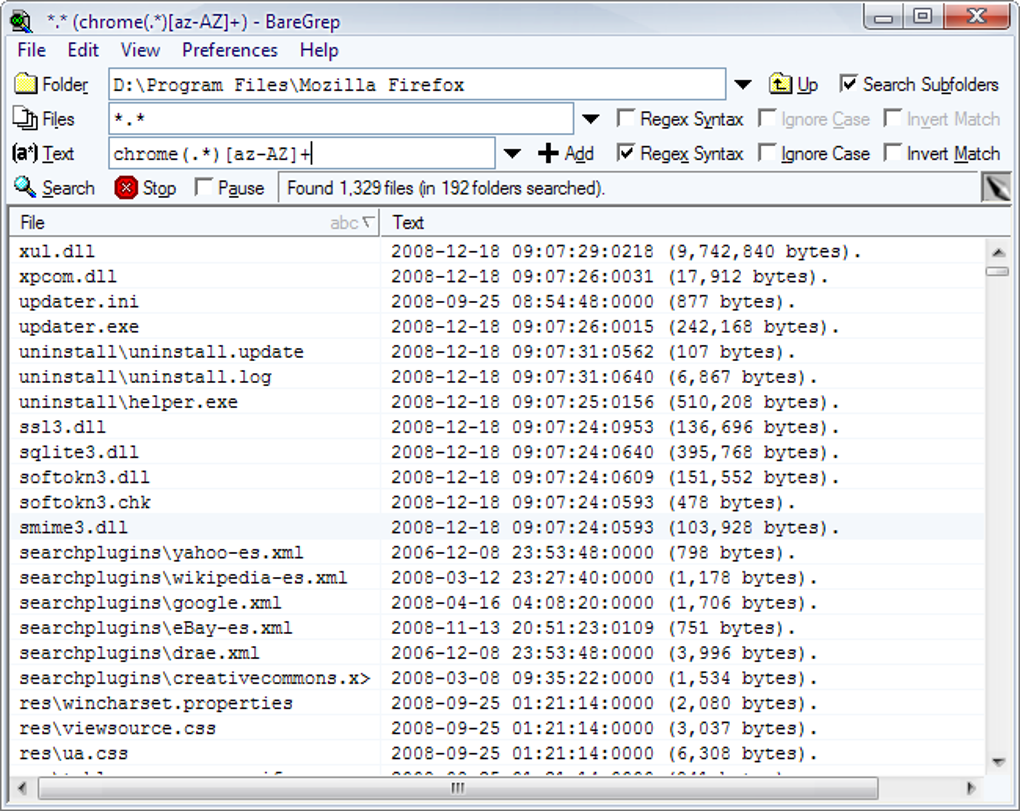Click the horizontal scrollbar left arrow

pyautogui.click(x=23, y=789)
